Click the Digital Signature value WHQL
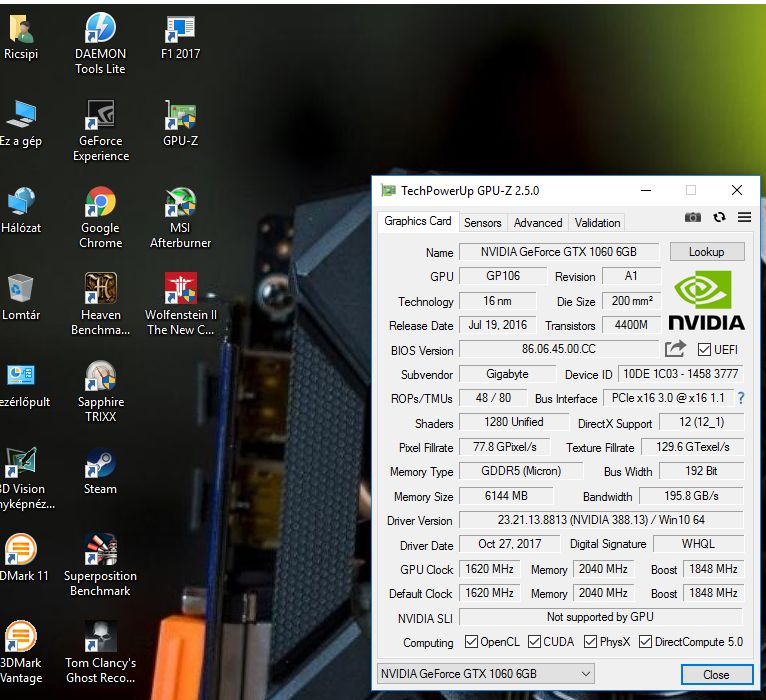 pyautogui.click(x=698, y=544)
